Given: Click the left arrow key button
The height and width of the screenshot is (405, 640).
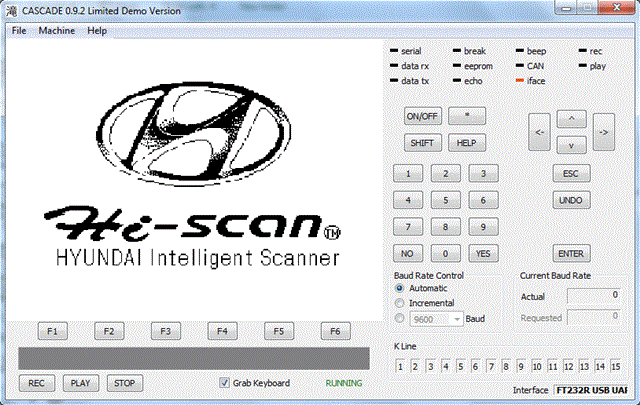Looking at the screenshot, I should [539, 132].
